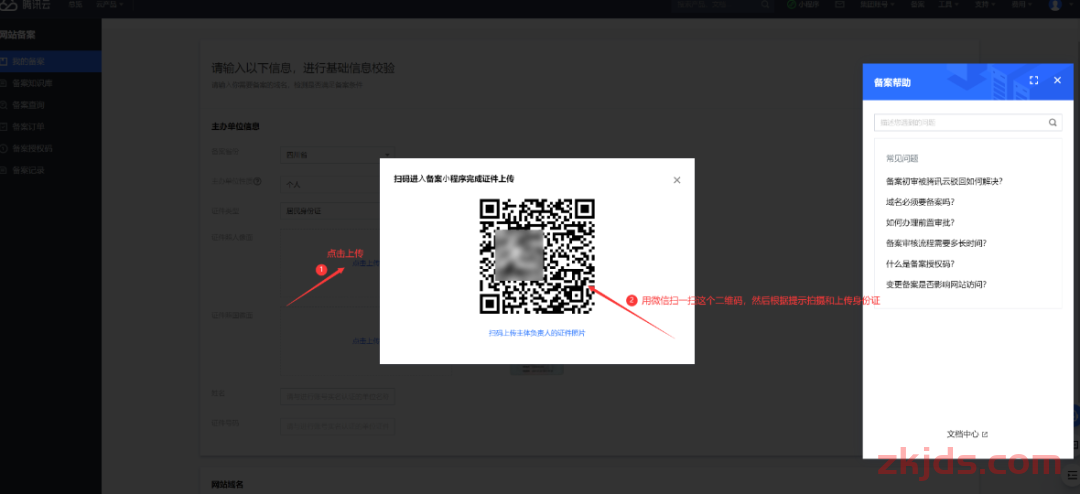Click the 主办单位信息 section heading

click(x=235, y=127)
